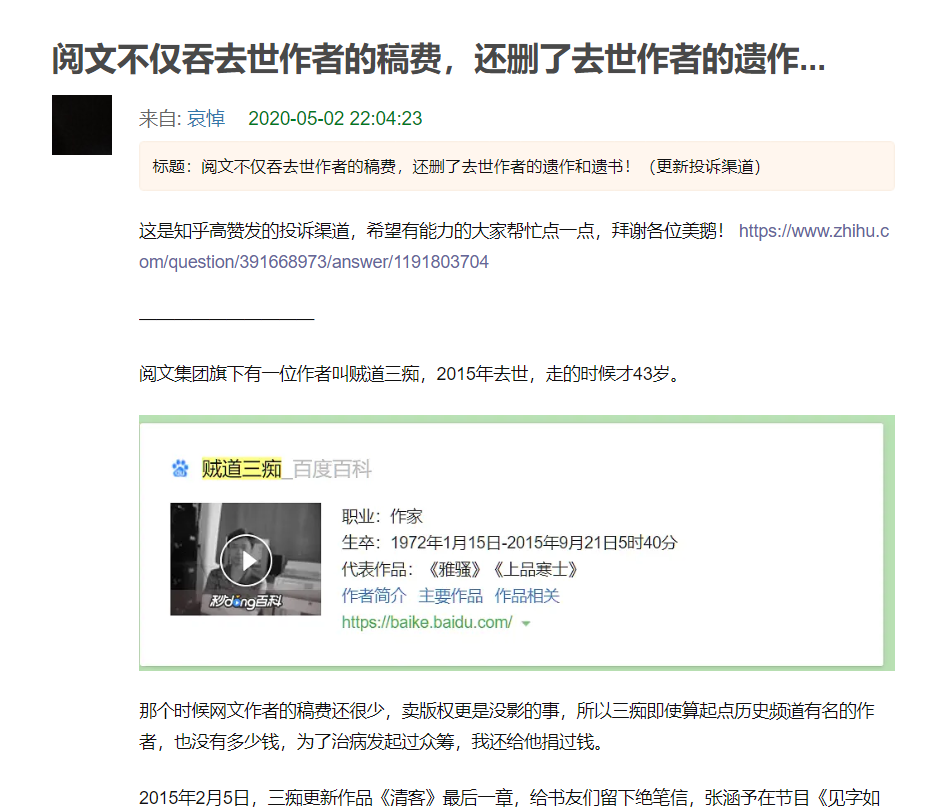
Task: Expand the arrow beside the baike.baidu.com URL
Action: (x=526, y=623)
